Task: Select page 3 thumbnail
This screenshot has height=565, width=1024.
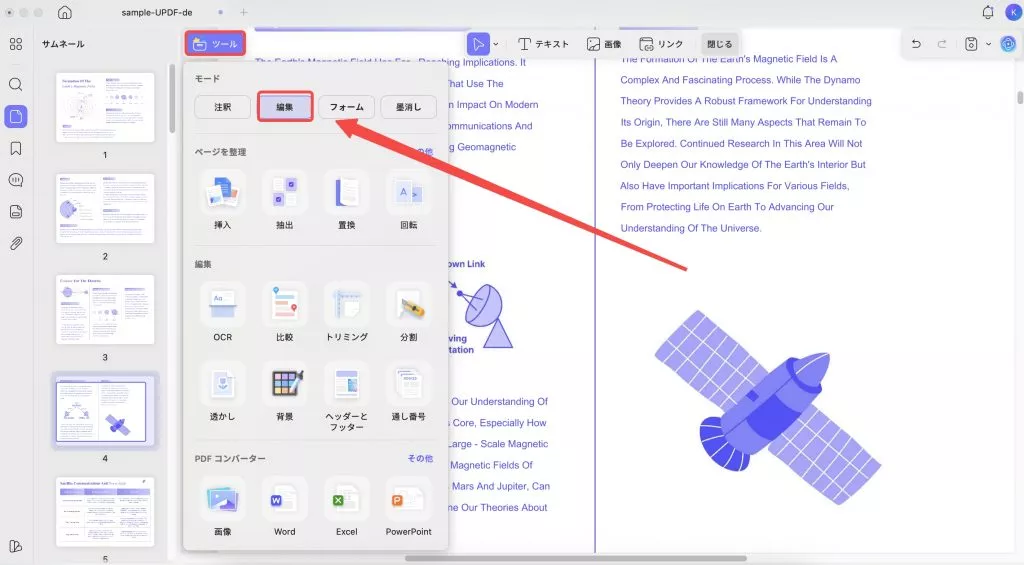Action: [x=105, y=310]
